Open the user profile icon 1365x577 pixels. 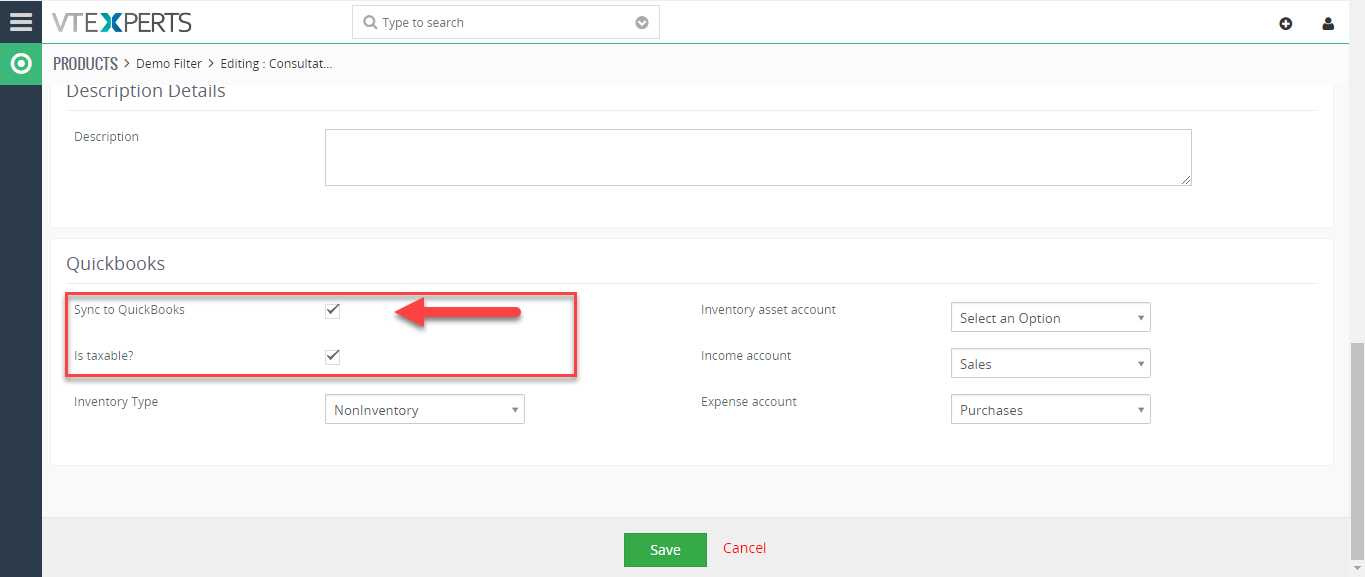pos(1328,24)
